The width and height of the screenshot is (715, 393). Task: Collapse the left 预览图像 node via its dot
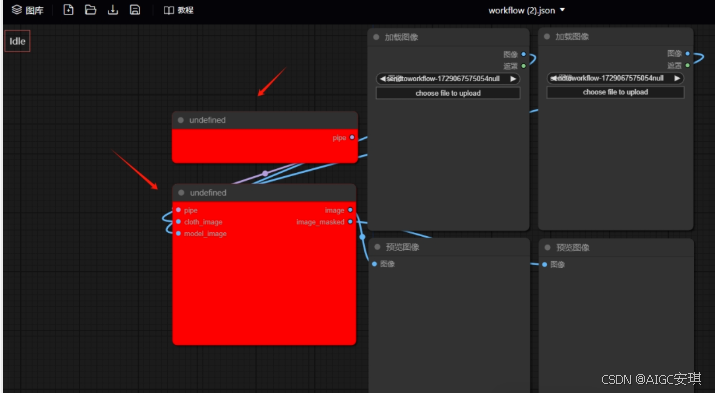click(377, 247)
